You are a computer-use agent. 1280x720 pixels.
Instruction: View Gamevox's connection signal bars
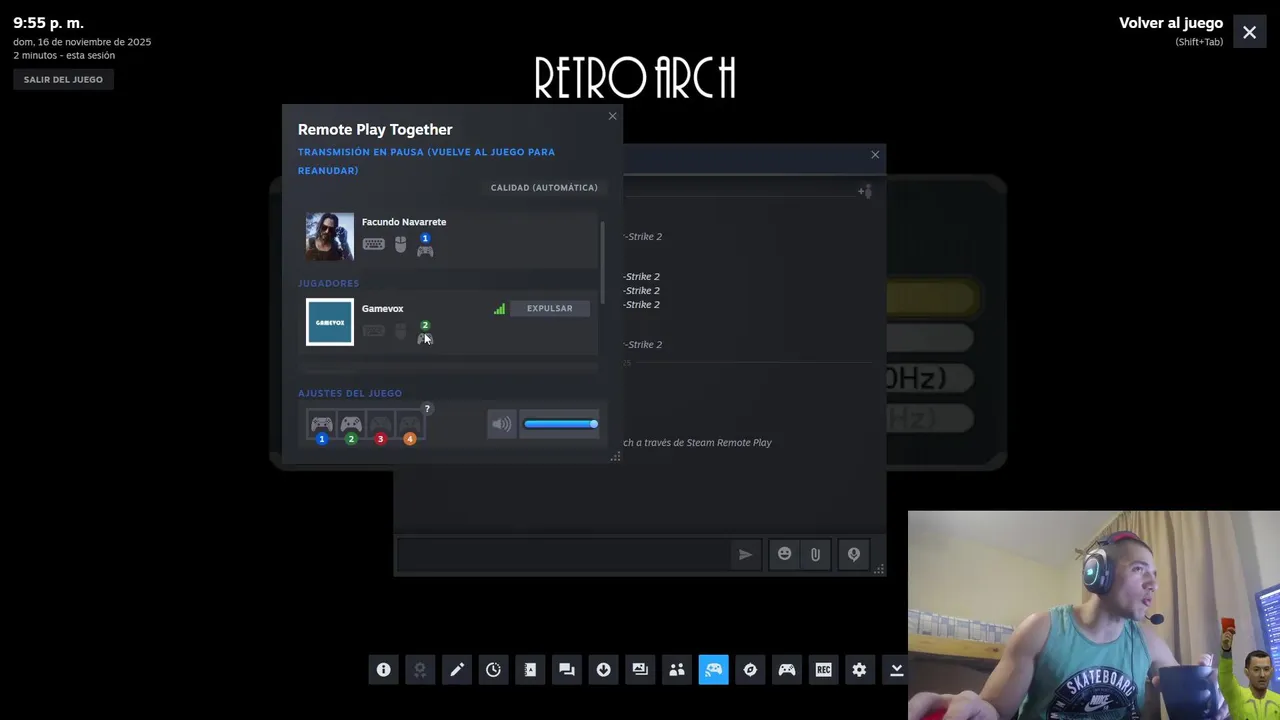499,309
